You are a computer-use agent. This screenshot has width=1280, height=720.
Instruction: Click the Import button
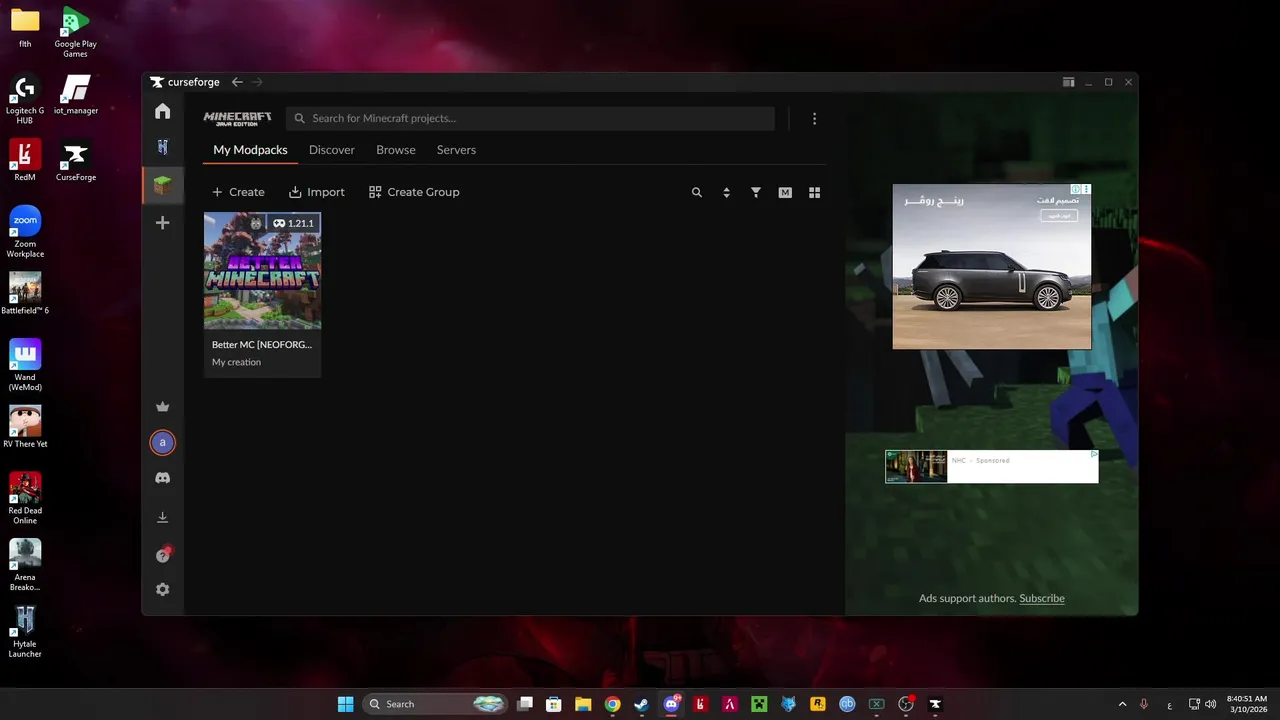click(317, 192)
